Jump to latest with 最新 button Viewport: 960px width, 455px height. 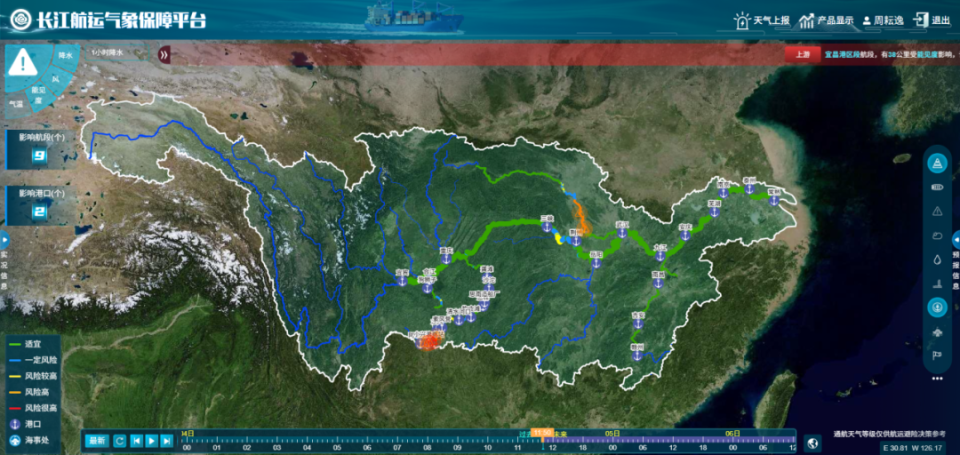97,440
